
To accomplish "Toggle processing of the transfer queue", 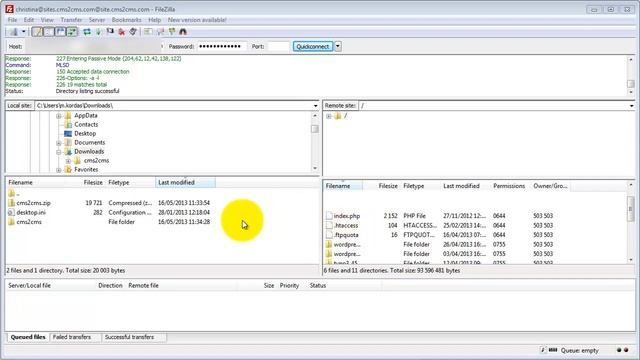I will (98, 32).
